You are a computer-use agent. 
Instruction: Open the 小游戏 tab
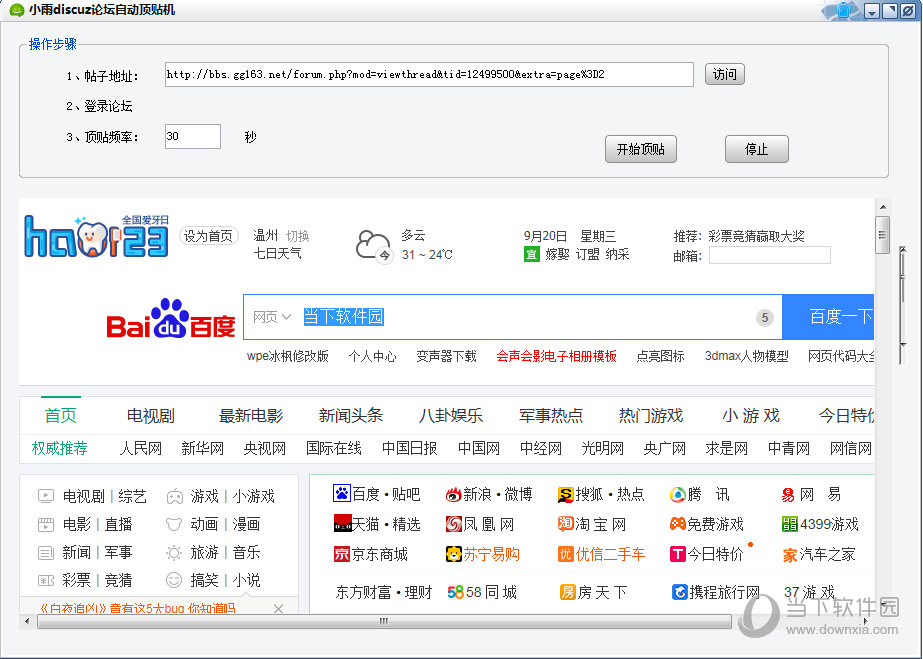[751, 416]
